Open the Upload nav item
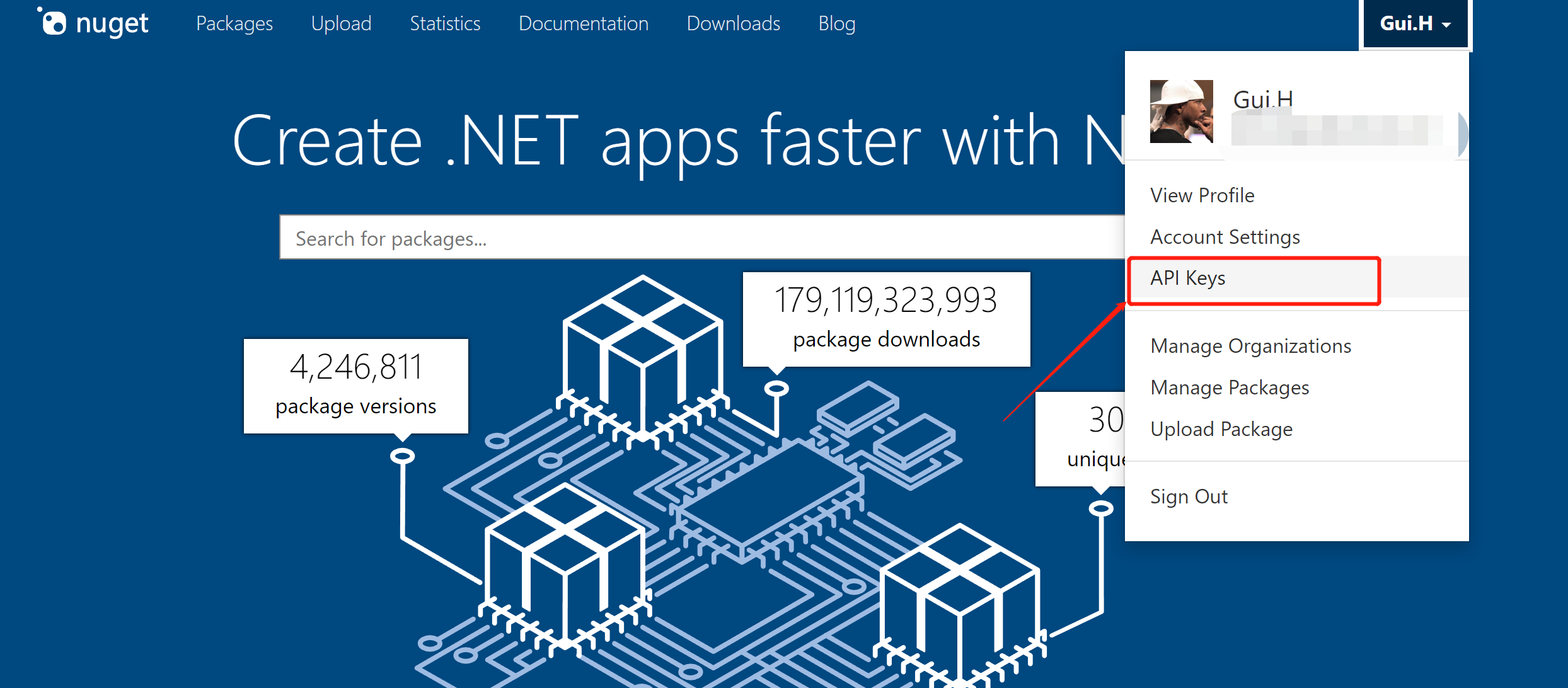 [342, 24]
